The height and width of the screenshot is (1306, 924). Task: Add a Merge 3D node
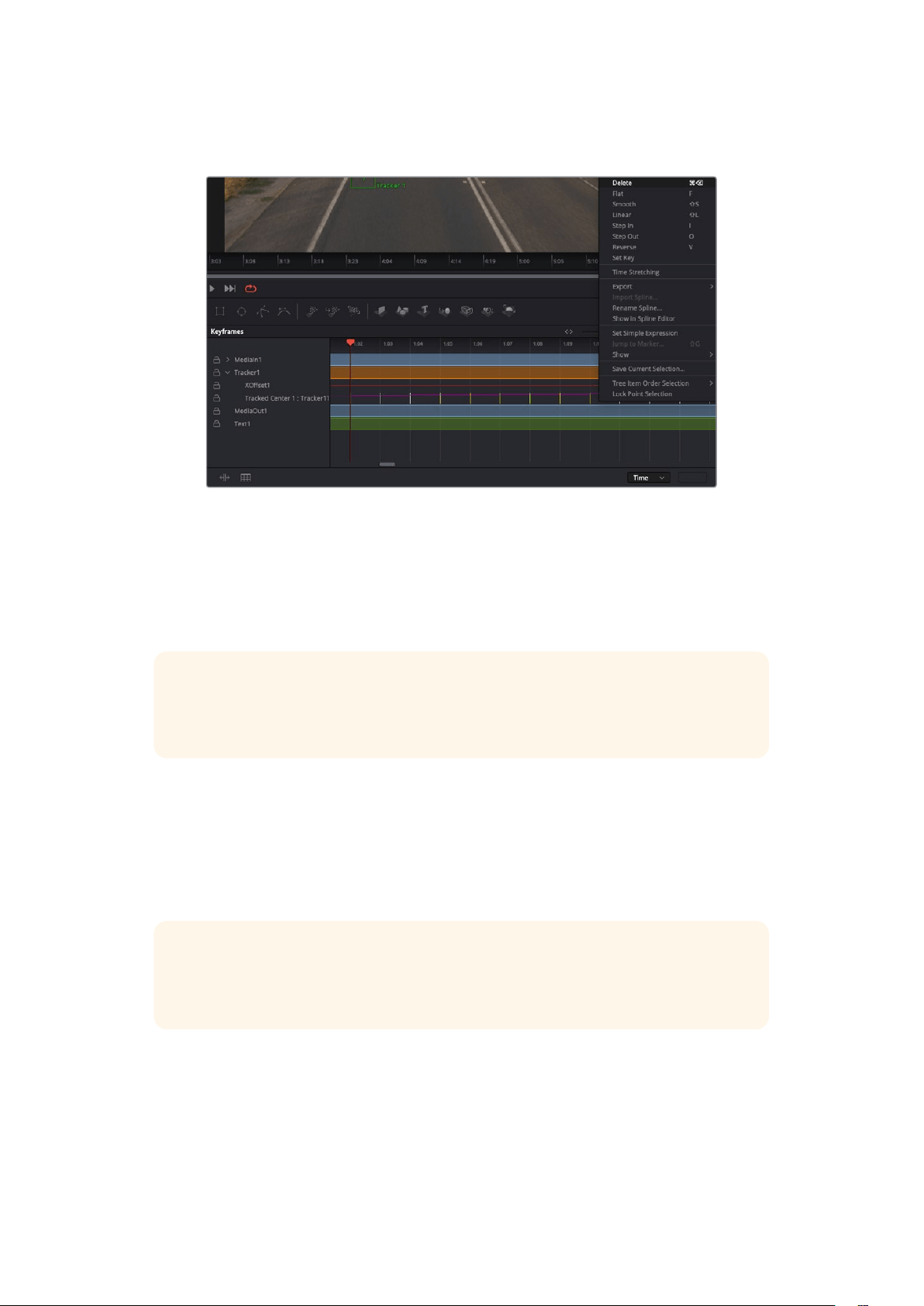click(445, 311)
